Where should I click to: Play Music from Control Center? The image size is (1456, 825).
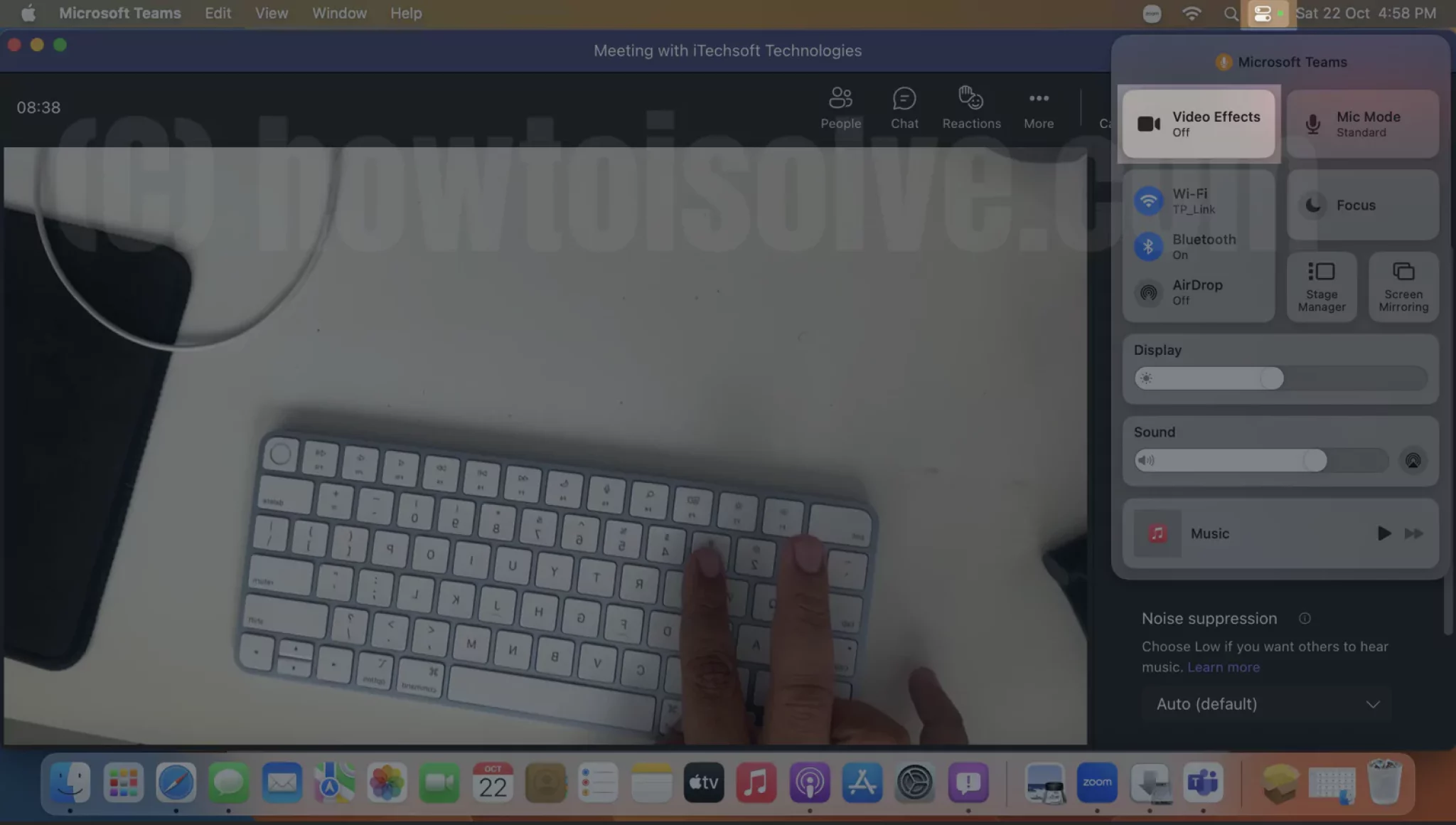point(1383,533)
